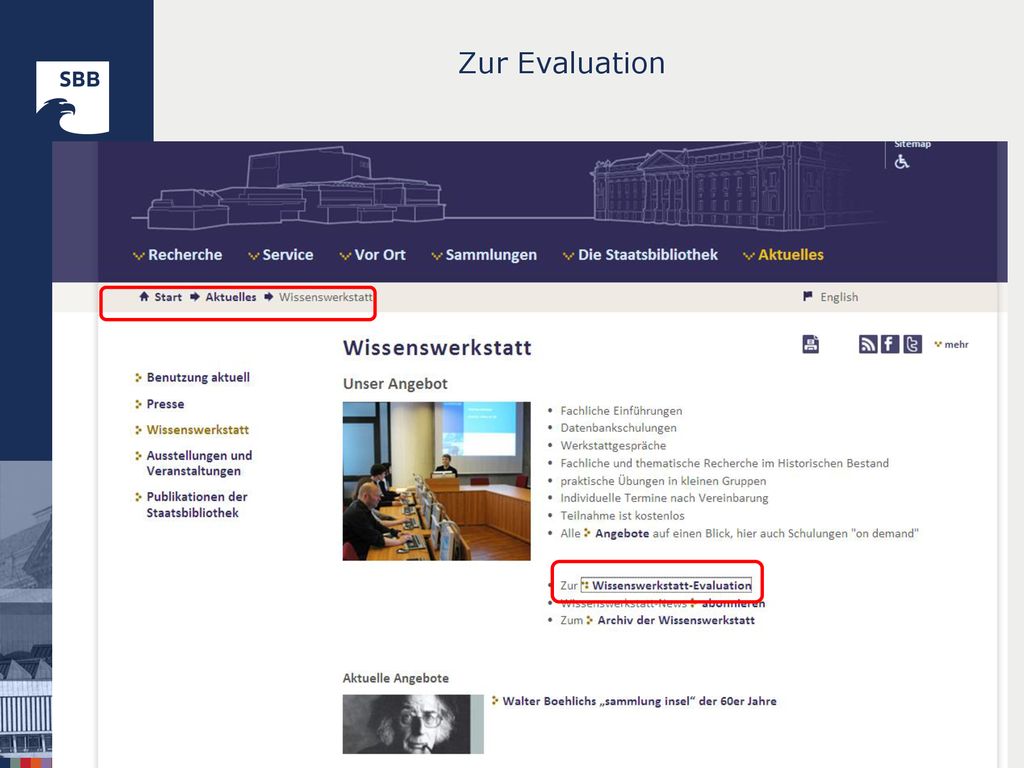1024x768 pixels.
Task: Click the flag icon beside English
Action: coord(808,296)
